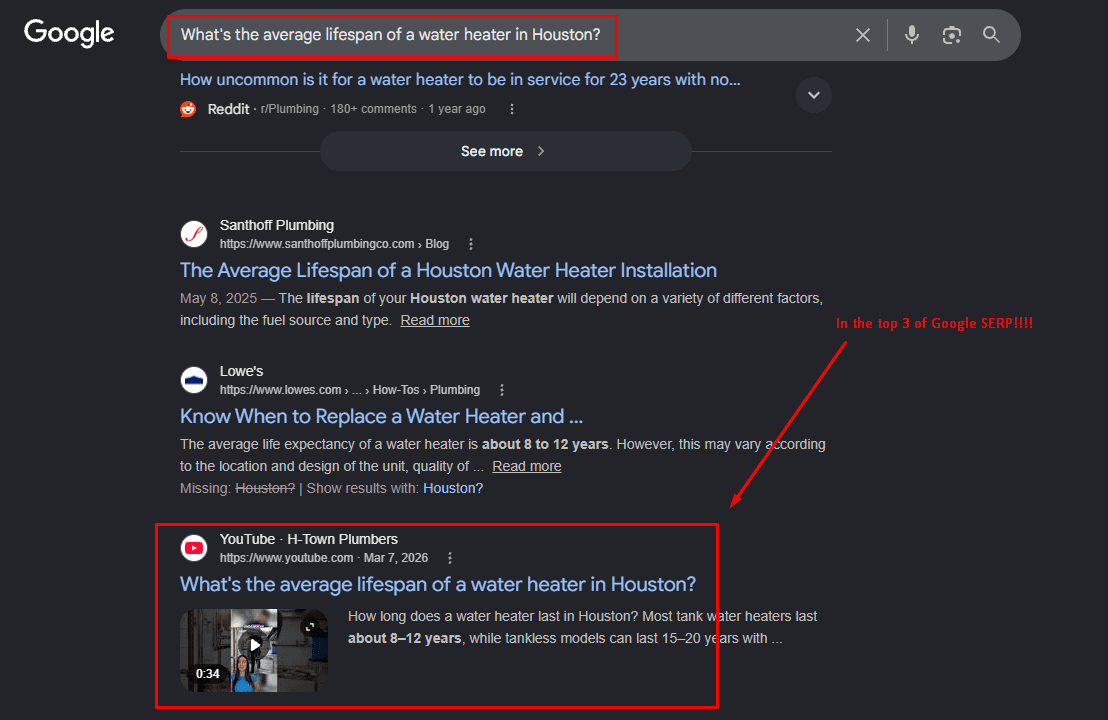Screen dimensions: 1108x720
Task: Click the magnifying glass search icon
Action: [991, 35]
